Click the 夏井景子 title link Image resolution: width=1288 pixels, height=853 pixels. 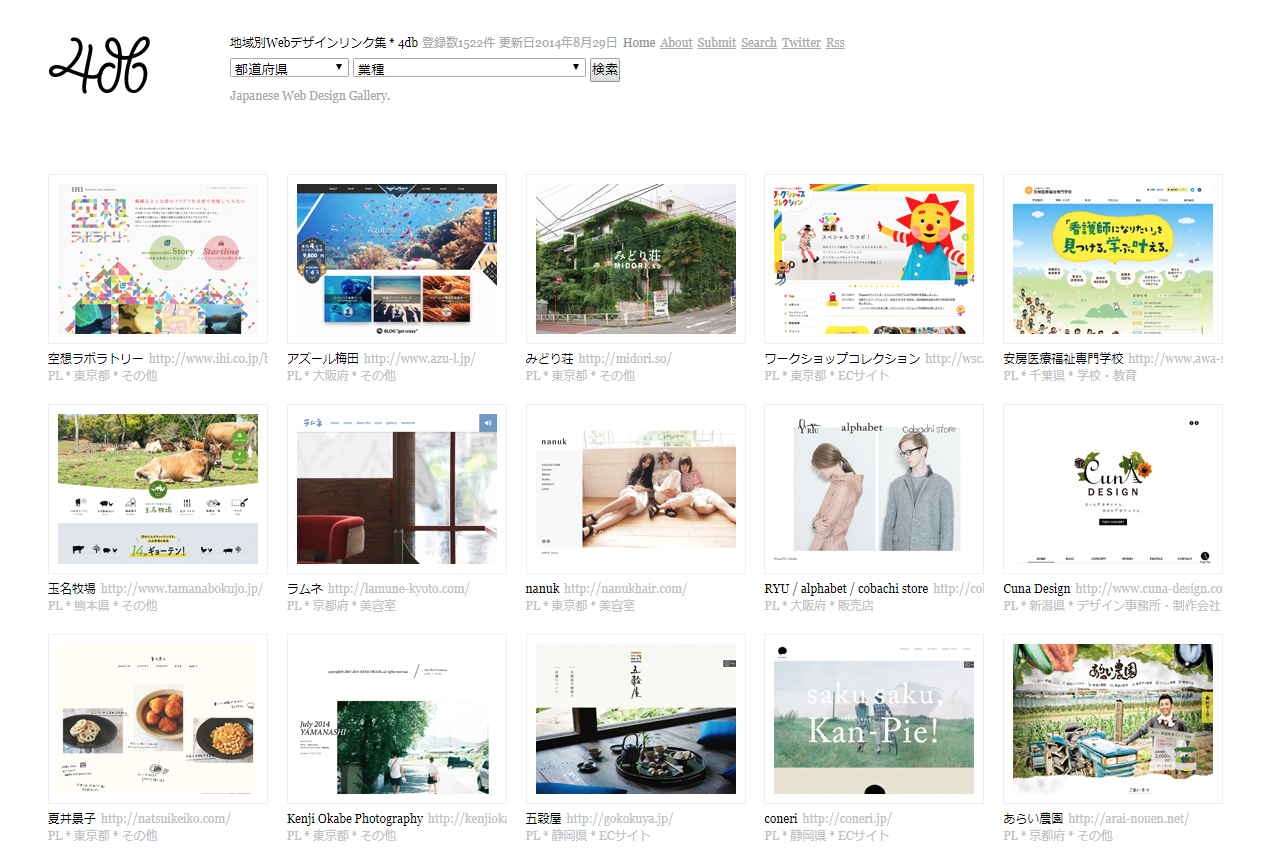[x=72, y=819]
